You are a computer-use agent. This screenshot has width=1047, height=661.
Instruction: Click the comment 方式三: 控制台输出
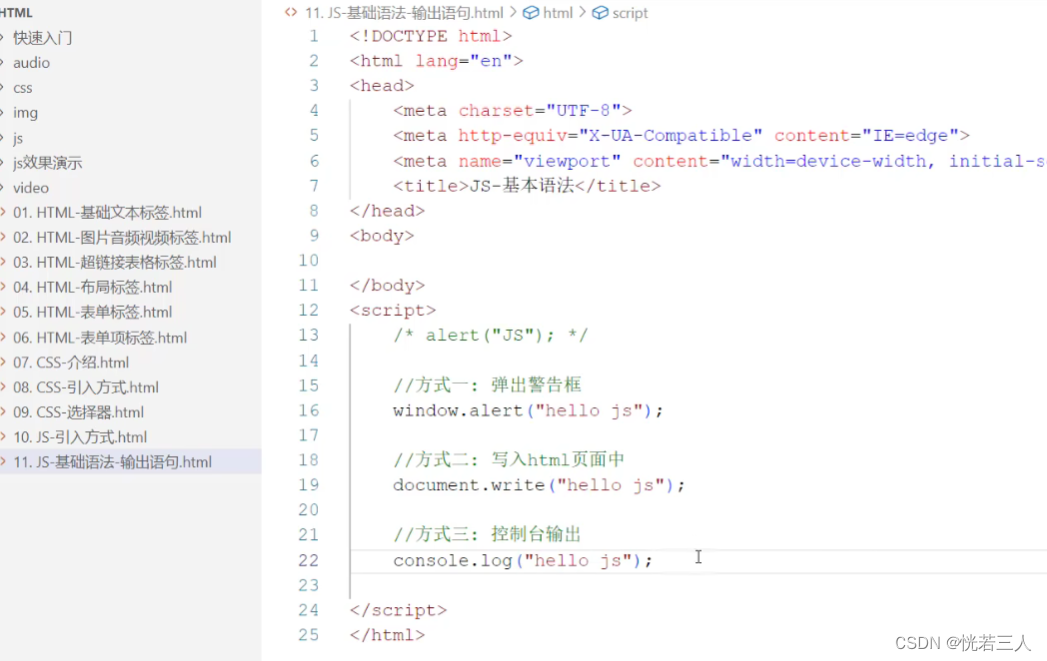(x=487, y=535)
